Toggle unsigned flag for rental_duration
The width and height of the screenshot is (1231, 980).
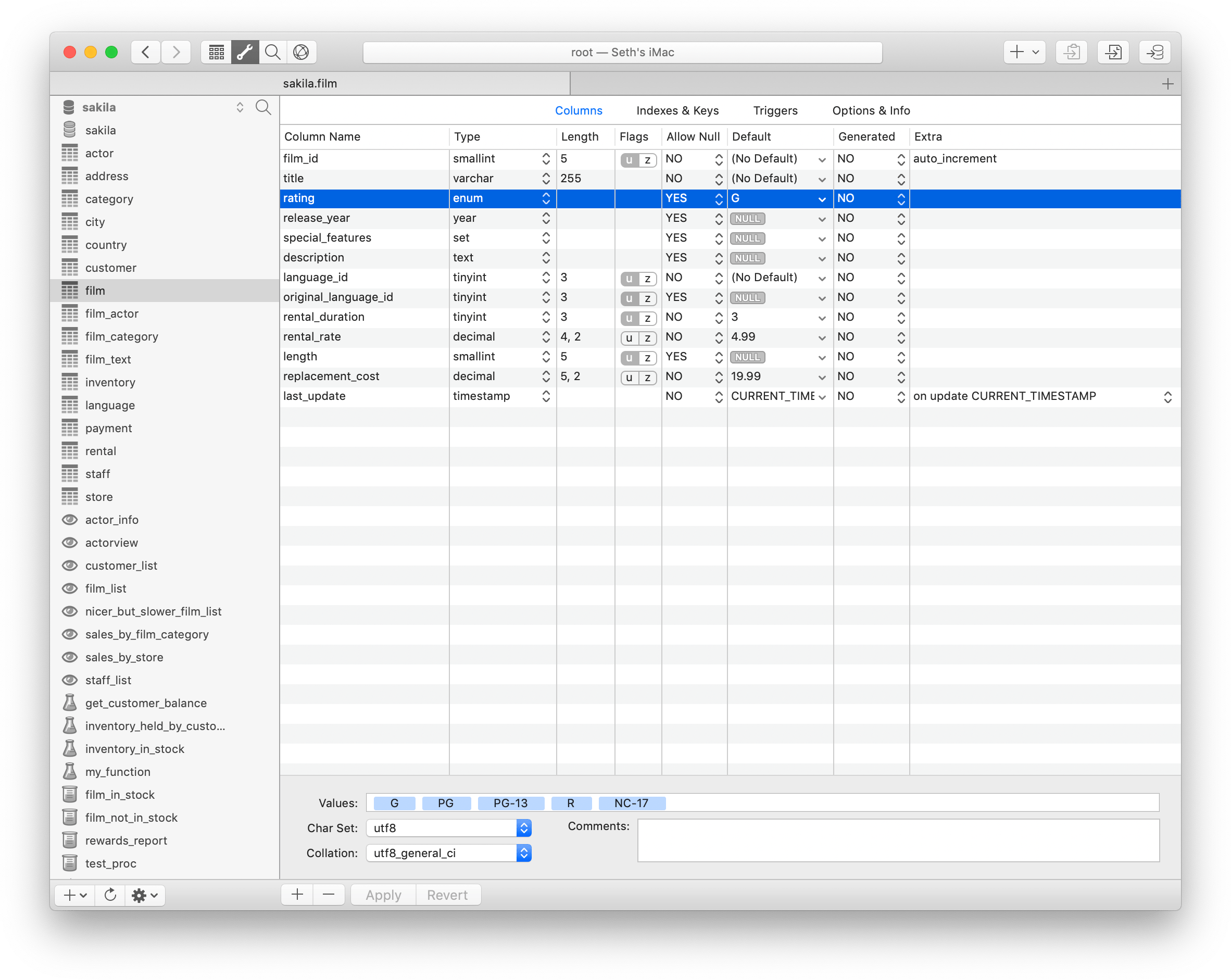coord(629,318)
